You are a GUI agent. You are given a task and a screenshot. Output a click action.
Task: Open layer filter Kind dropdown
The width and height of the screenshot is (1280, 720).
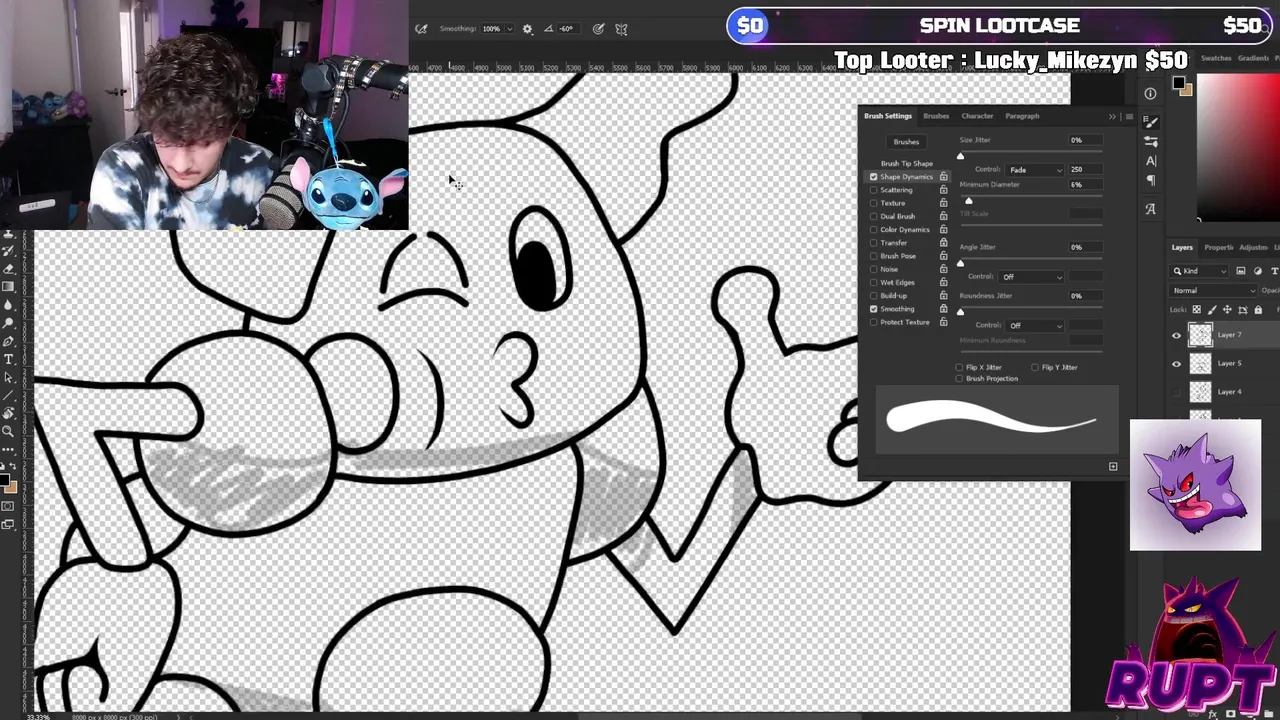coord(1201,271)
